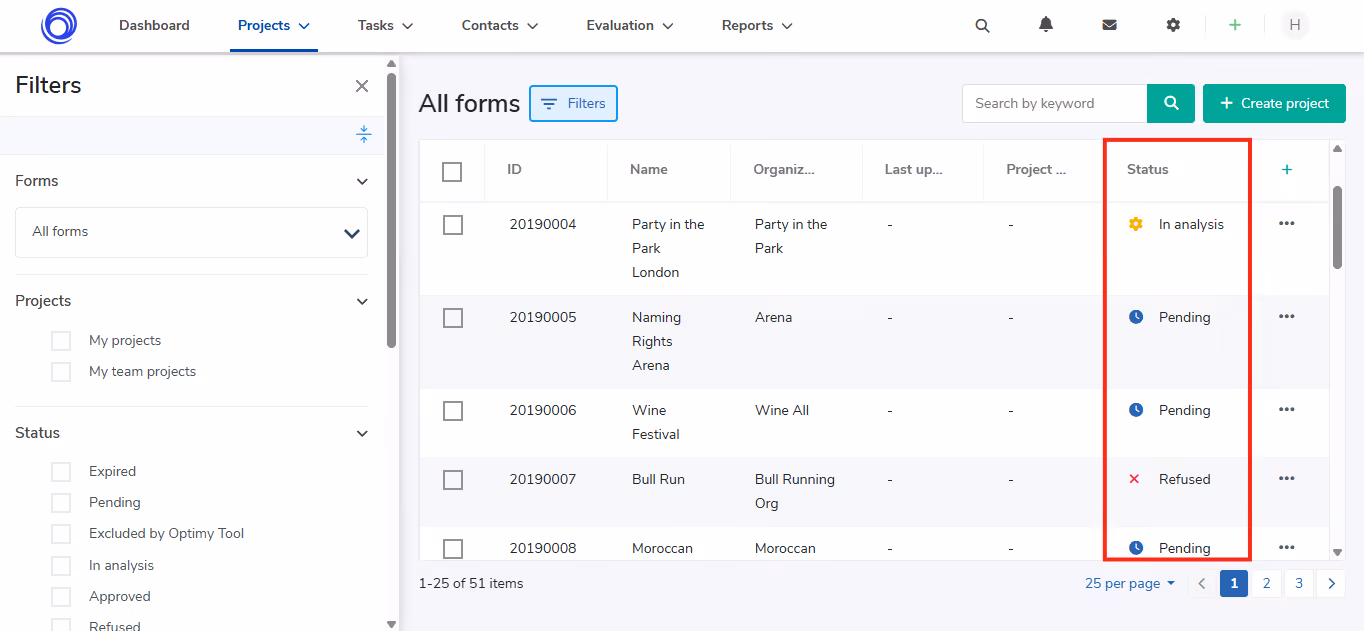Click Create project button
This screenshot has height=631, width=1364.
(x=1274, y=103)
